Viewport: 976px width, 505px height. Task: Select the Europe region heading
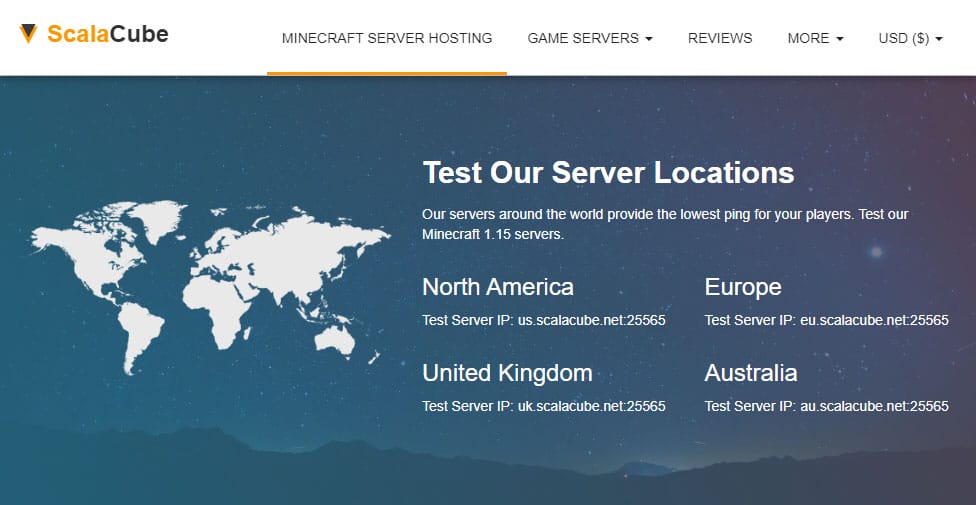pyautogui.click(x=743, y=288)
